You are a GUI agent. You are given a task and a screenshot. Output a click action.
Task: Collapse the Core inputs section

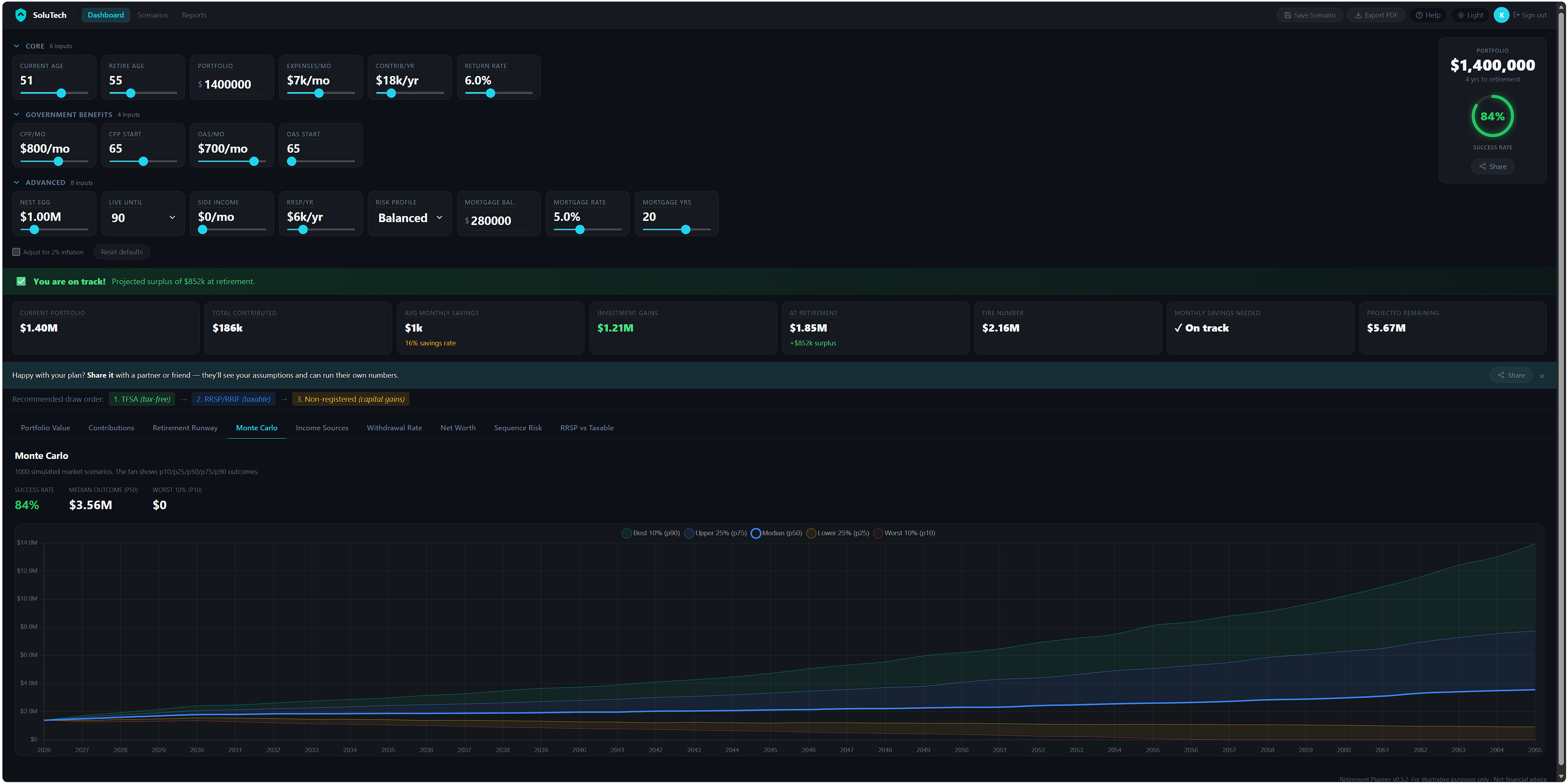[17, 46]
